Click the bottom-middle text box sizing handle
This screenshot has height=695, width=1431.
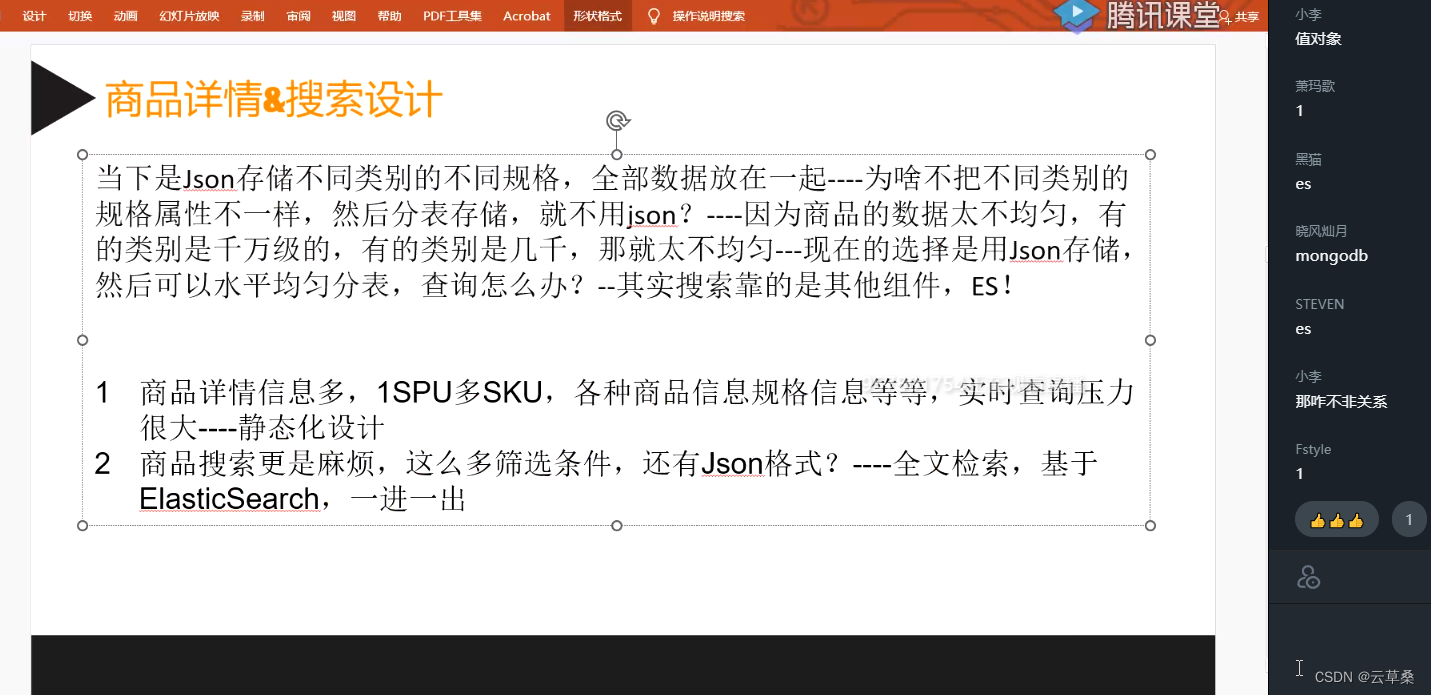click(617, 525)
